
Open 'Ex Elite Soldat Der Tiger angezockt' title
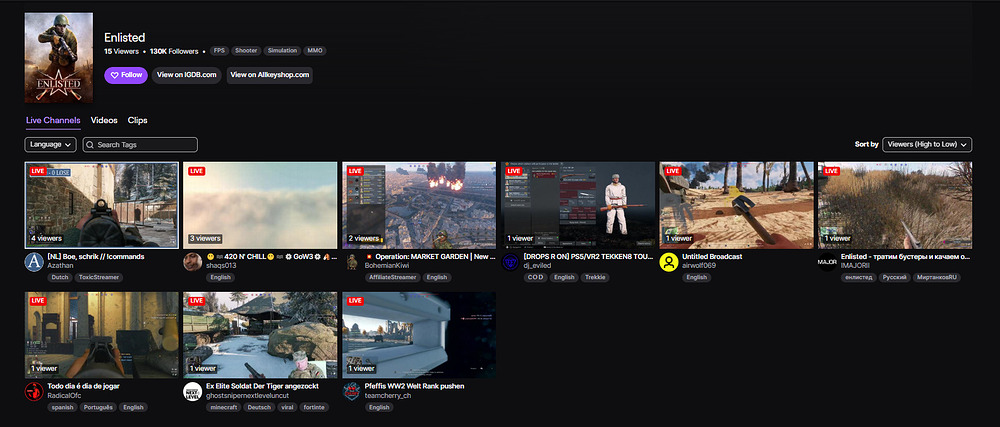click(x=262, y=386)
